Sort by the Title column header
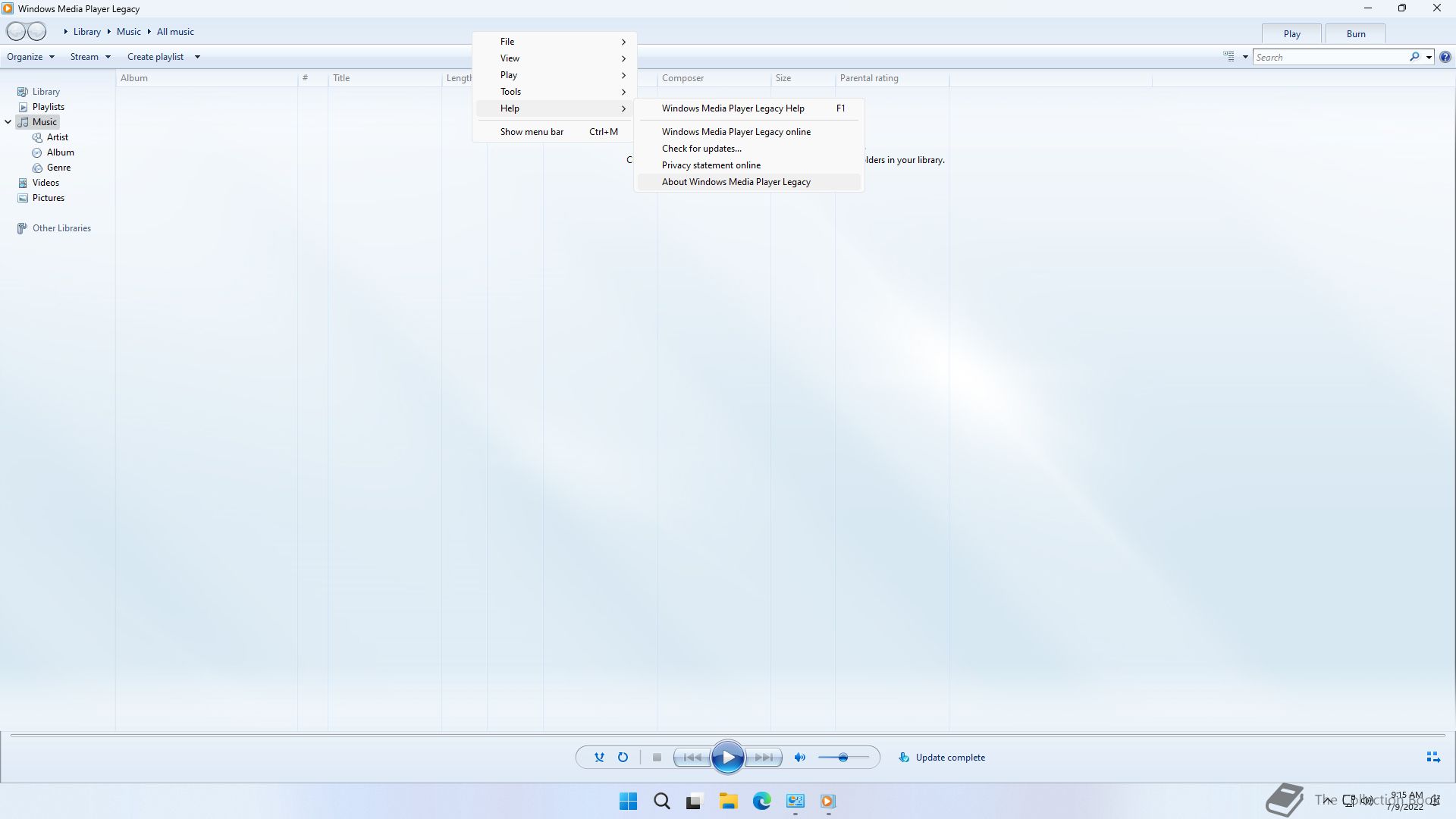Image resolution: width=1456 pixels, height=819 pixels. tap(385, 78)
